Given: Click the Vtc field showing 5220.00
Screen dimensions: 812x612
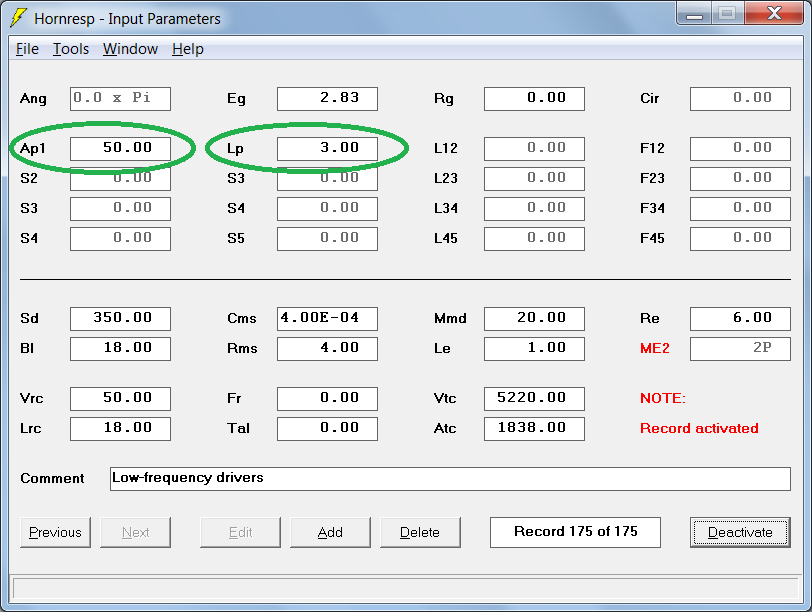Looking at the screenshot, I should [534, 399].
